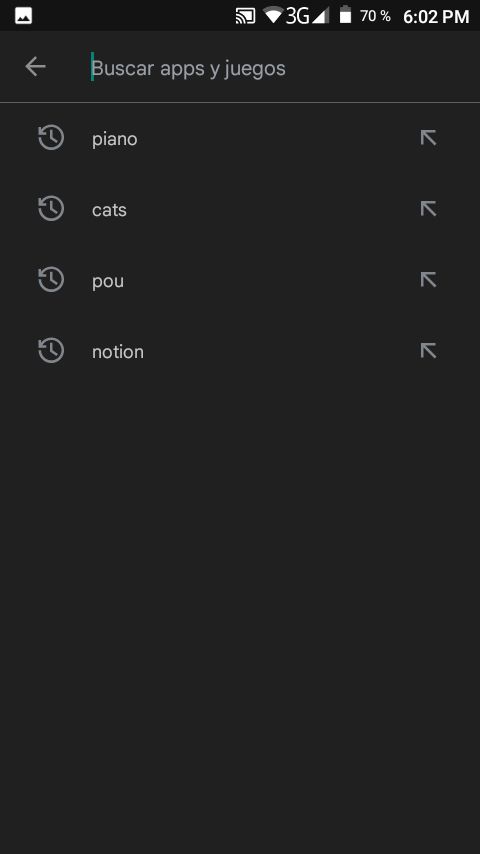Screen dimensions: 480x854
Task: Tap the cast icon in status bar
Action: [245, 16]
